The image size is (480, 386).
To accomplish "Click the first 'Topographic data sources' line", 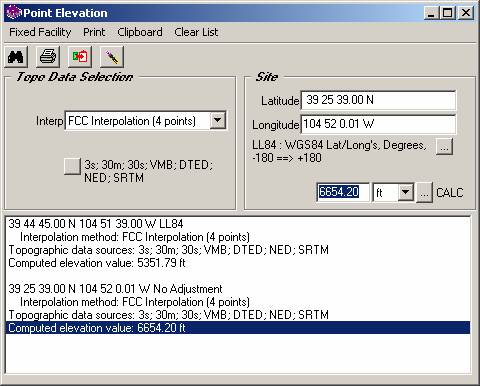I will tap(168, 250).
